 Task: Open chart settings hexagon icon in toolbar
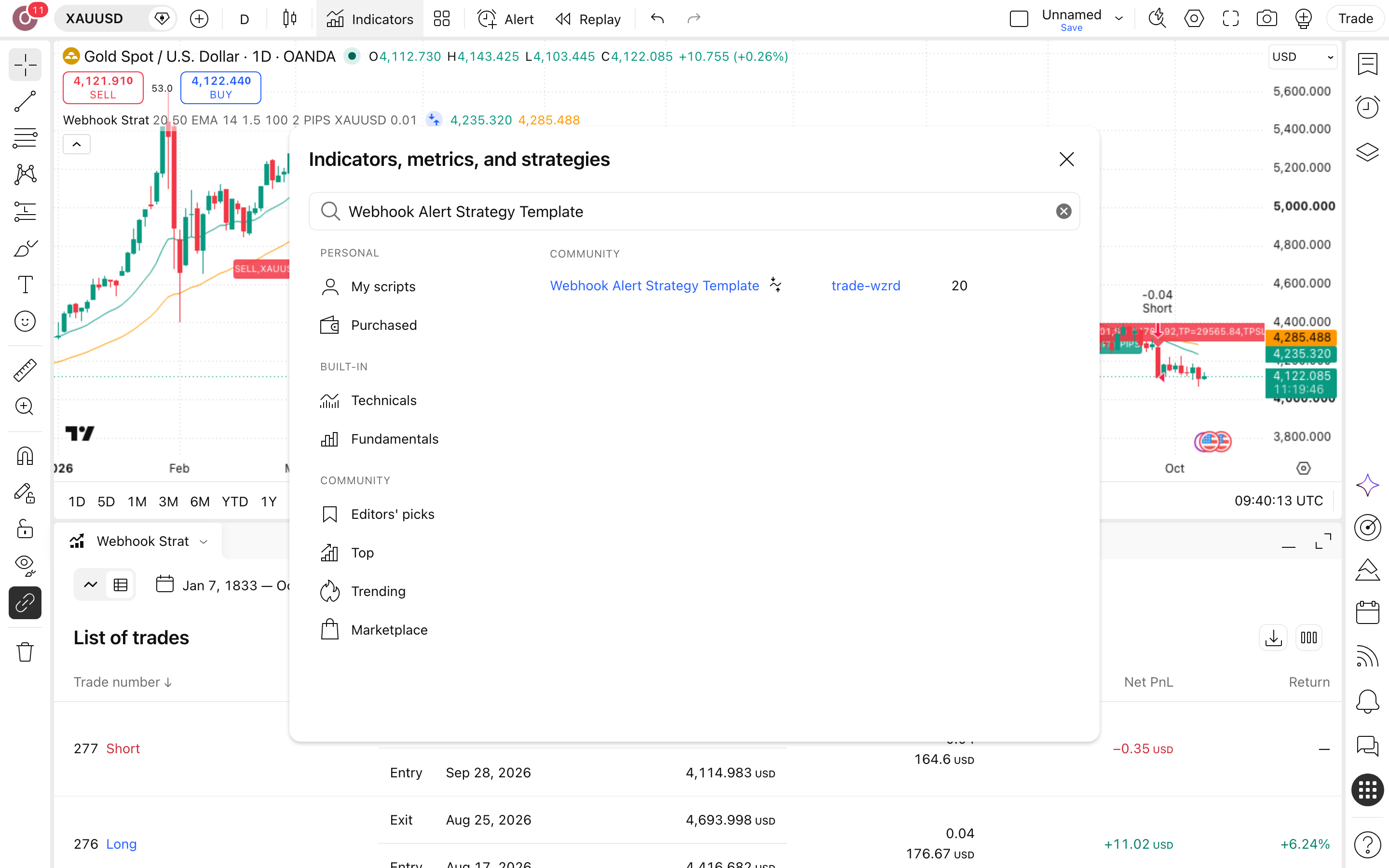click(x=1194, y=19)
